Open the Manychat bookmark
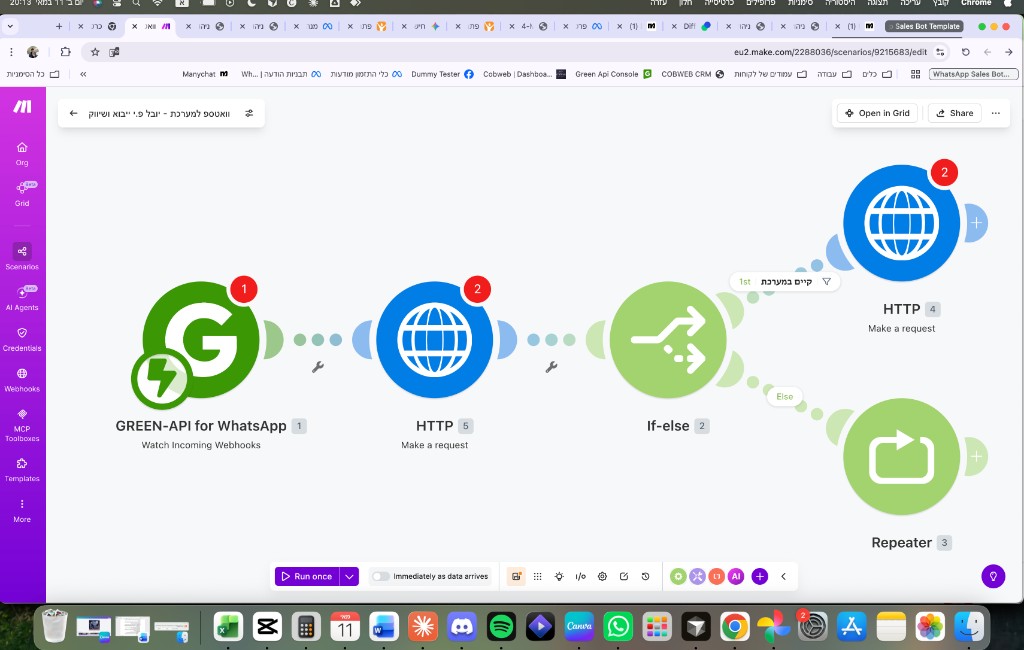The image size is (1024, 650). pyautogui.click(x=205, y=74)
